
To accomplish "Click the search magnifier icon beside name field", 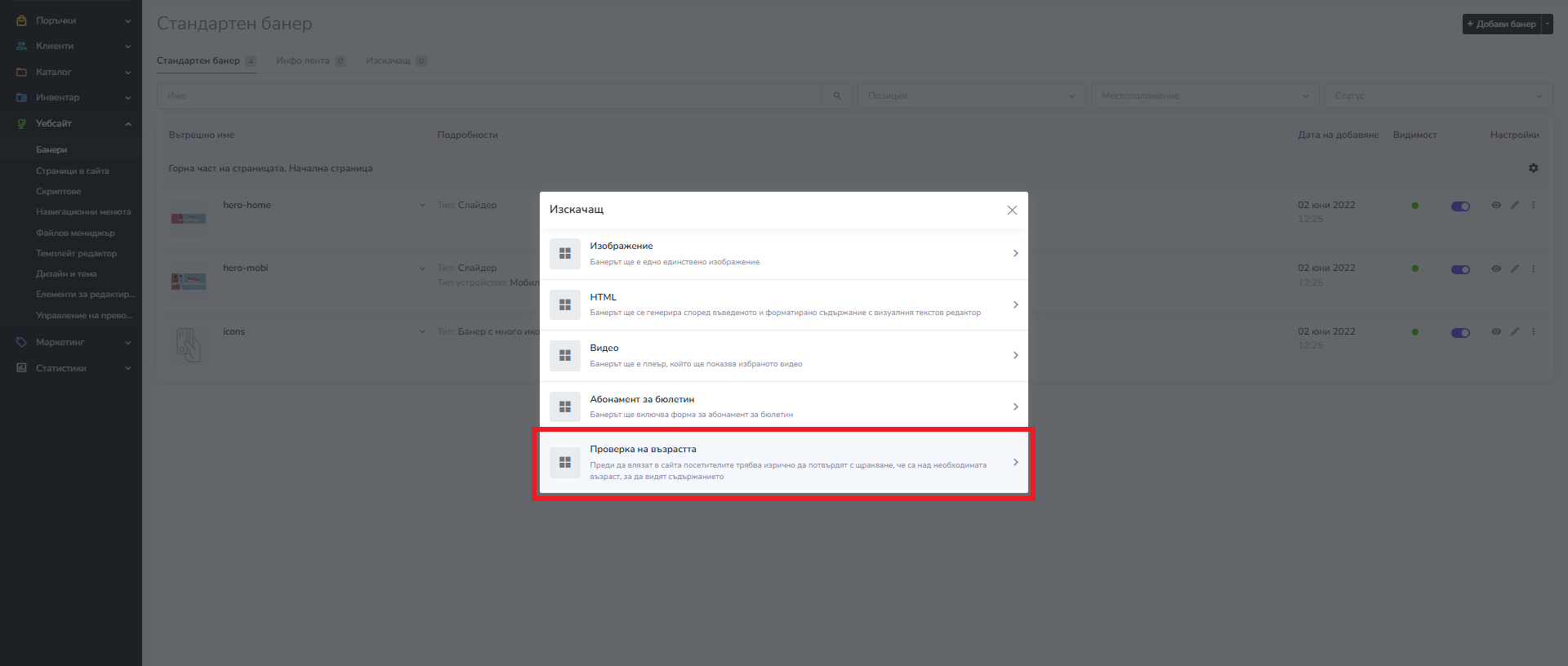I will [837, 96].
